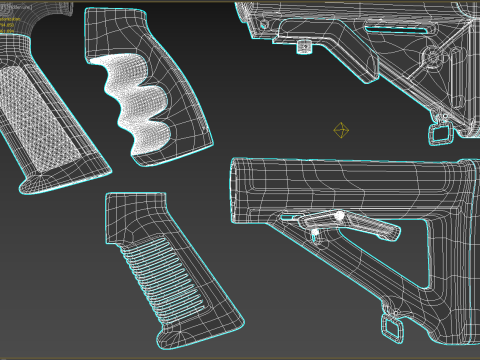Select the lower full rifle stock model

click(355, 251)
